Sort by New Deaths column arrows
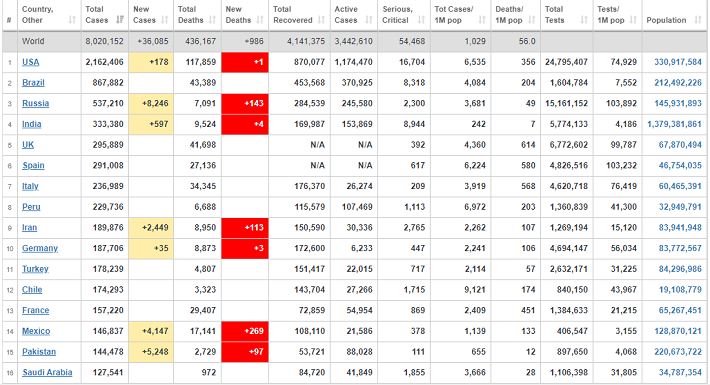Screen dimensions: 710x385 click(x=260, y=20)
